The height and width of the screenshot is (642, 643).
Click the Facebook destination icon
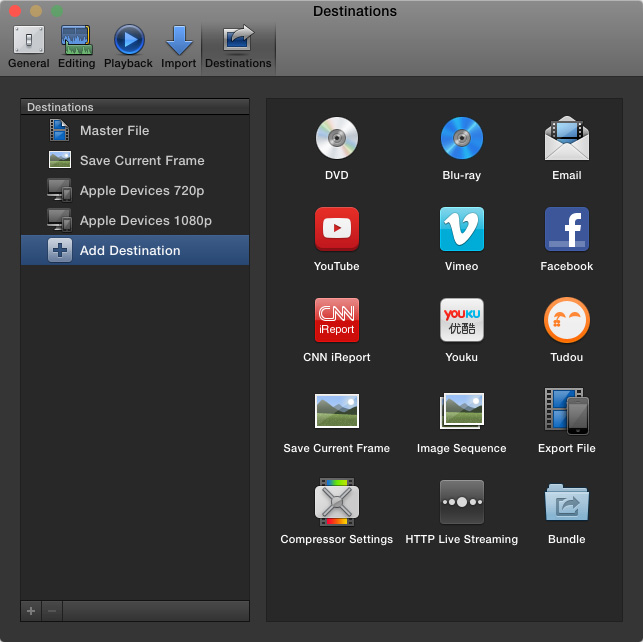pos(567,229)
